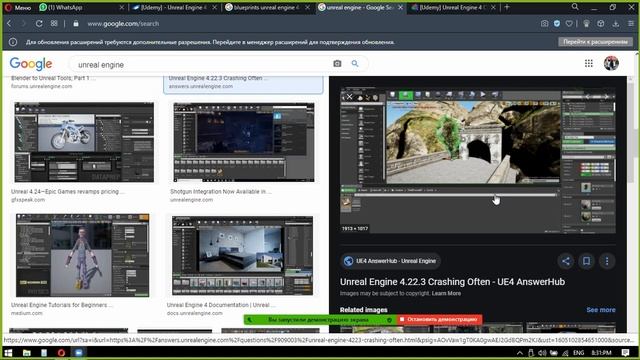Take a snapshot with camera icon
The width and height of the screenshot is (640, 360).
[544, 24]
